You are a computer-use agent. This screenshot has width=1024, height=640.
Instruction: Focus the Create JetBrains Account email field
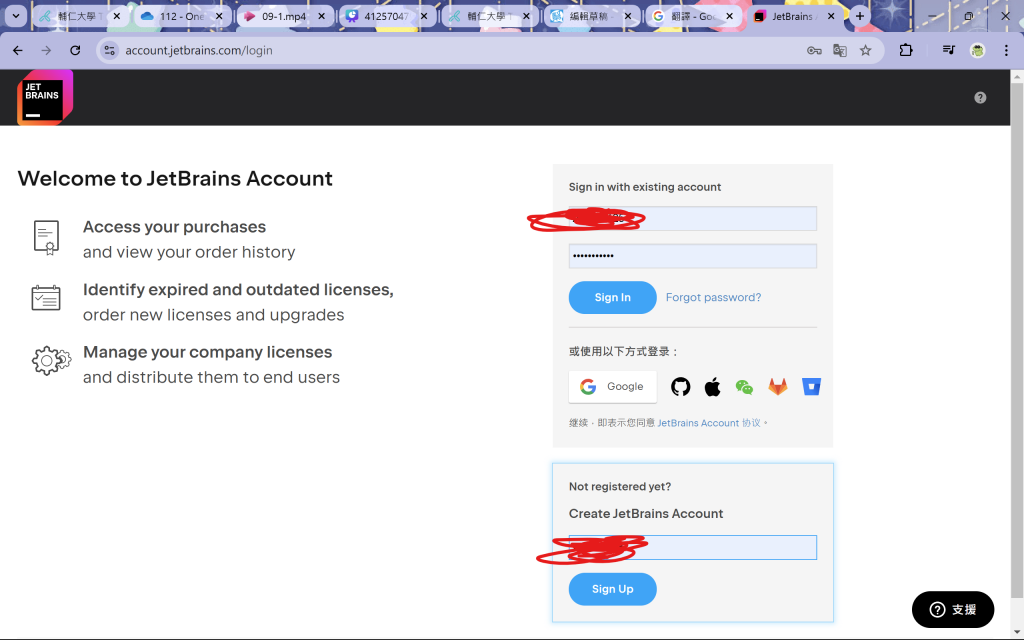(692, 547)
